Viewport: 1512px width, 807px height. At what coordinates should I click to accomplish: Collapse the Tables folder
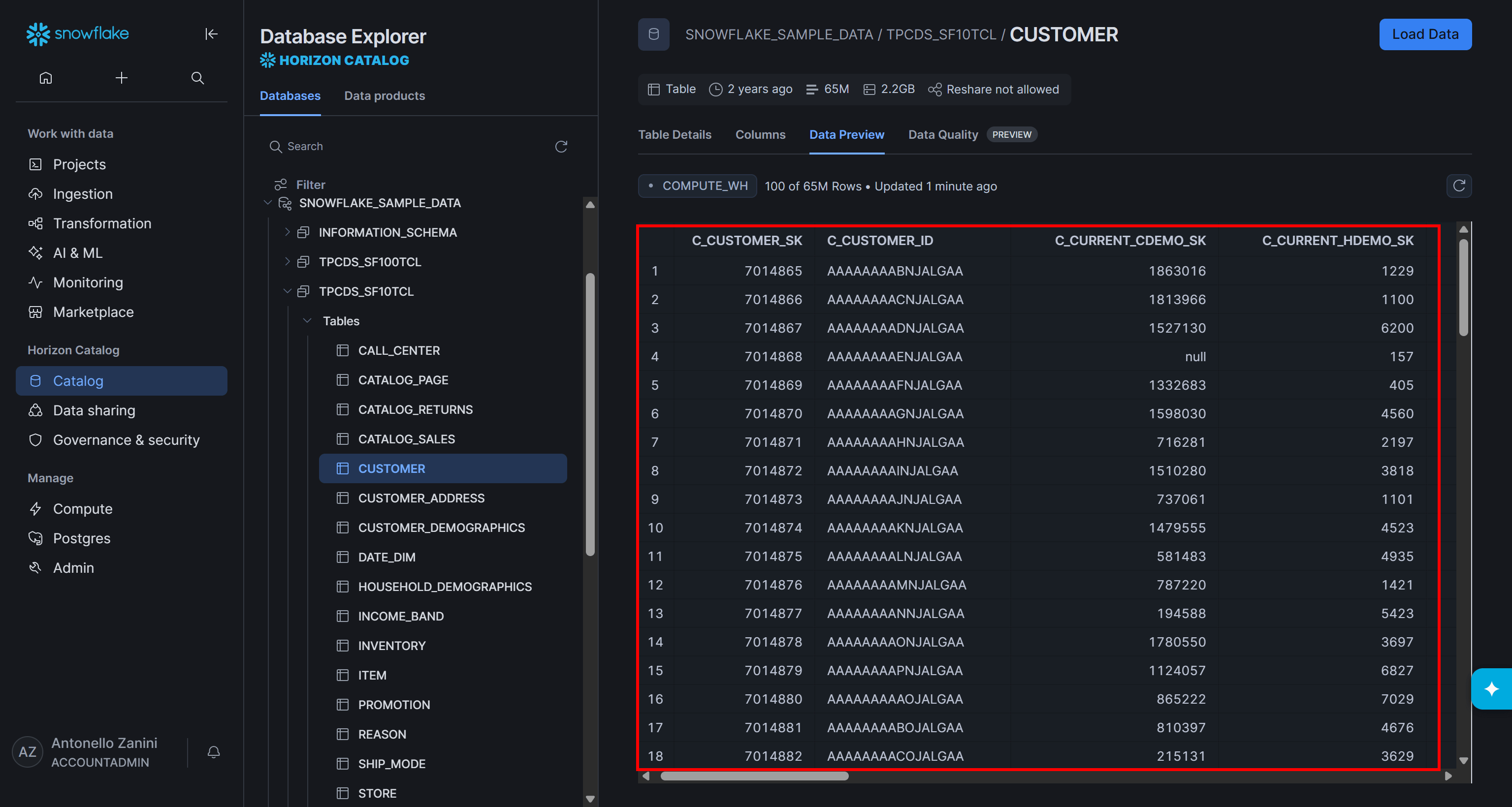(307, 321)
